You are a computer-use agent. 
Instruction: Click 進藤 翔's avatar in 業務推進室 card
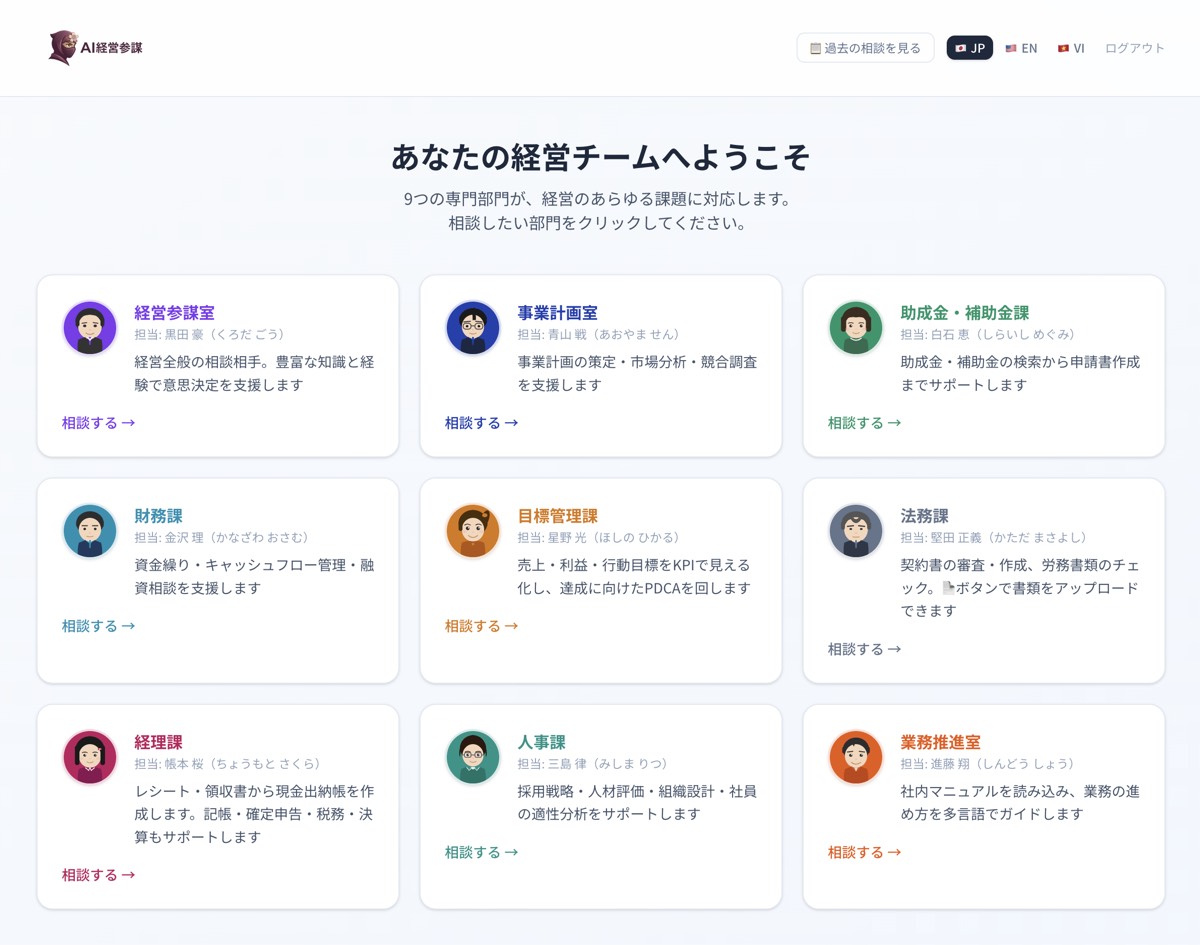click(854, 757)
